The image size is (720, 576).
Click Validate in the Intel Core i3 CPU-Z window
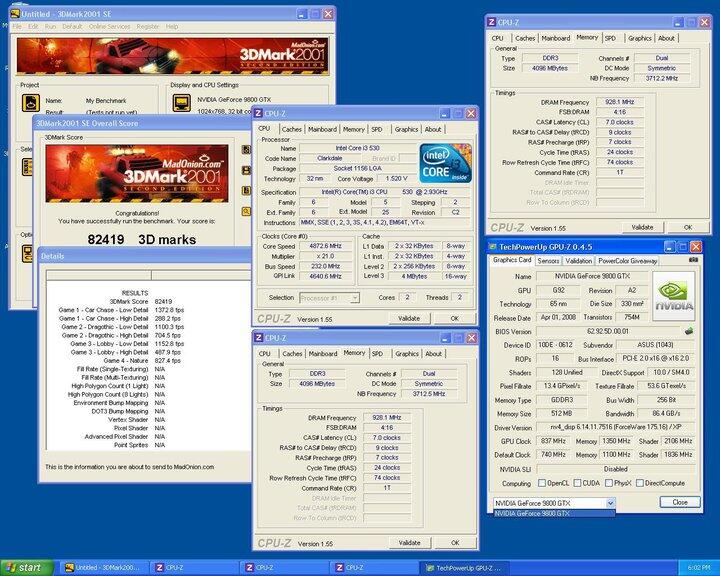click(409, 318)
